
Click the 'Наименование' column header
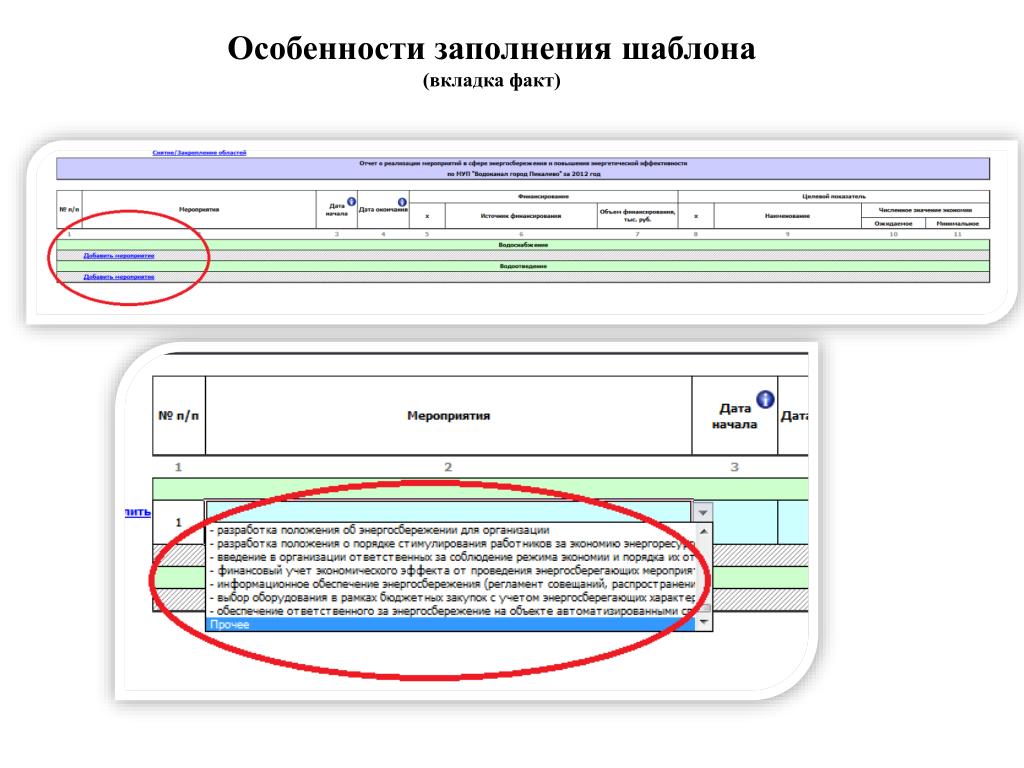788,216
